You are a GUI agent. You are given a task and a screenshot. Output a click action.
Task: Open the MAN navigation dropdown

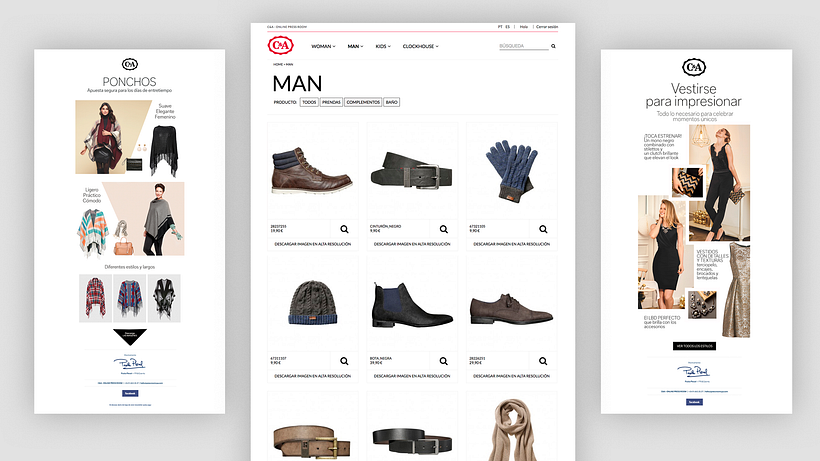click(x=355, y=46)
